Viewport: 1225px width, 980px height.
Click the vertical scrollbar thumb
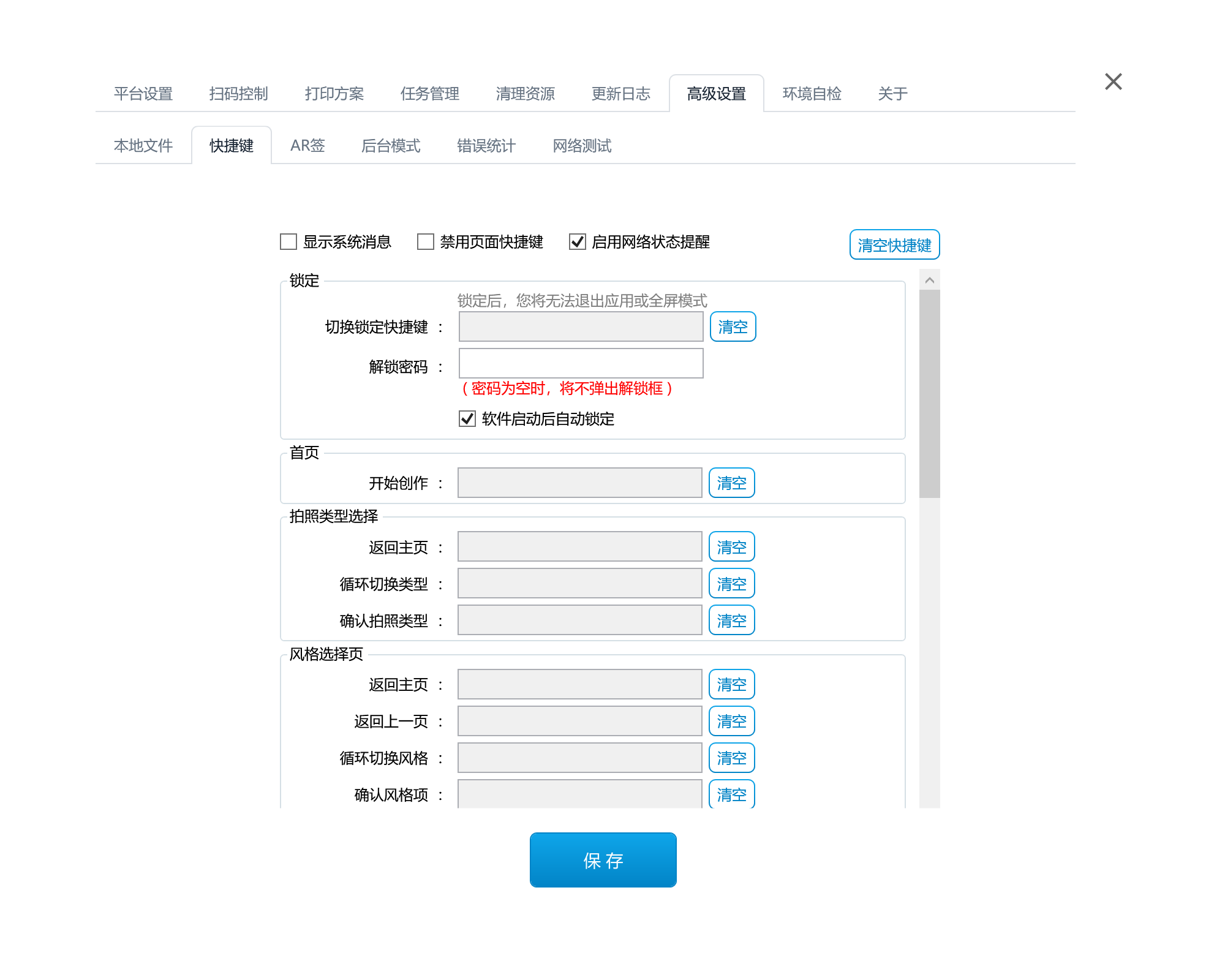click(929, 394)
